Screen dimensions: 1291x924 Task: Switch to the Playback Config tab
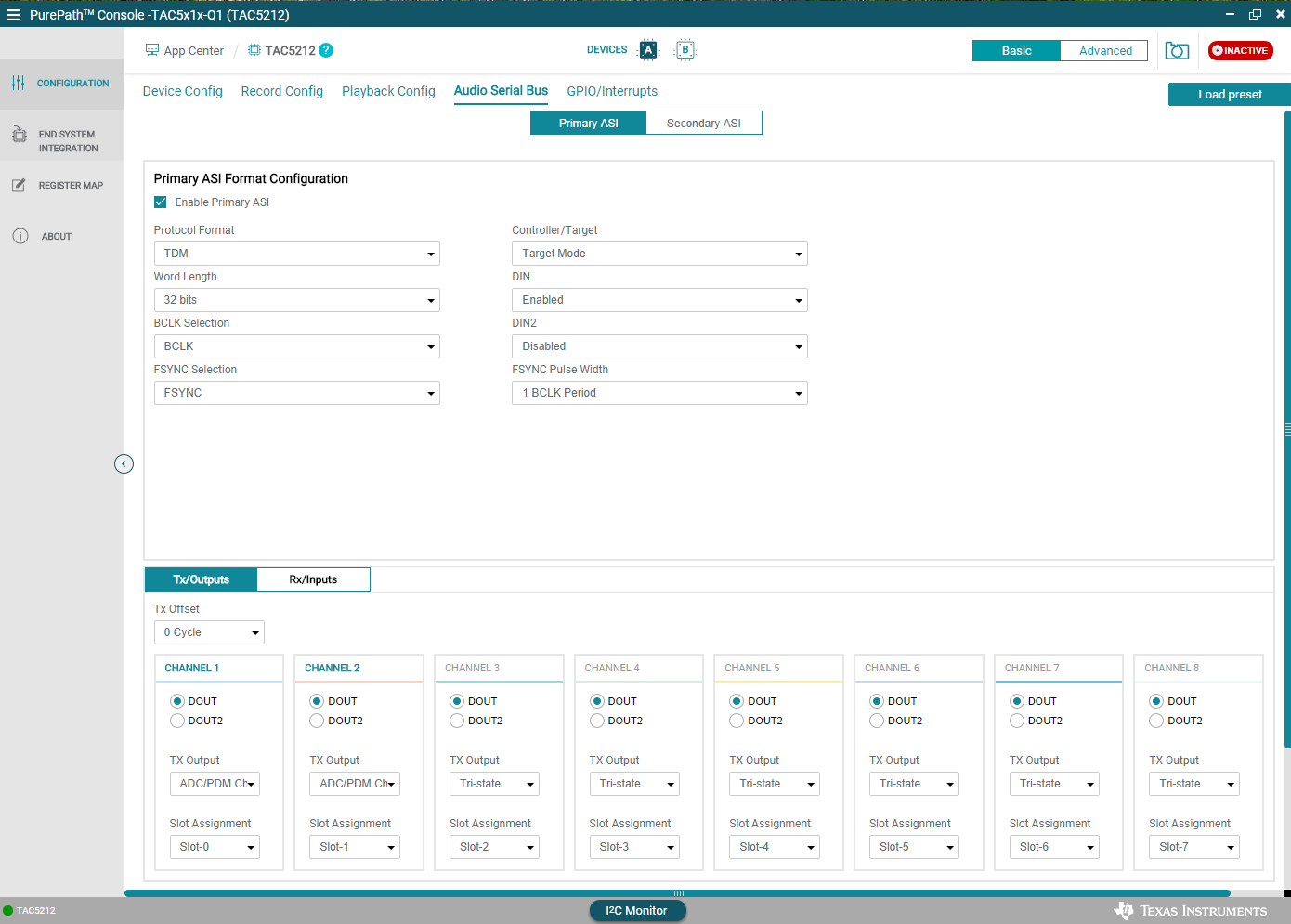click(x=388, y=91)
